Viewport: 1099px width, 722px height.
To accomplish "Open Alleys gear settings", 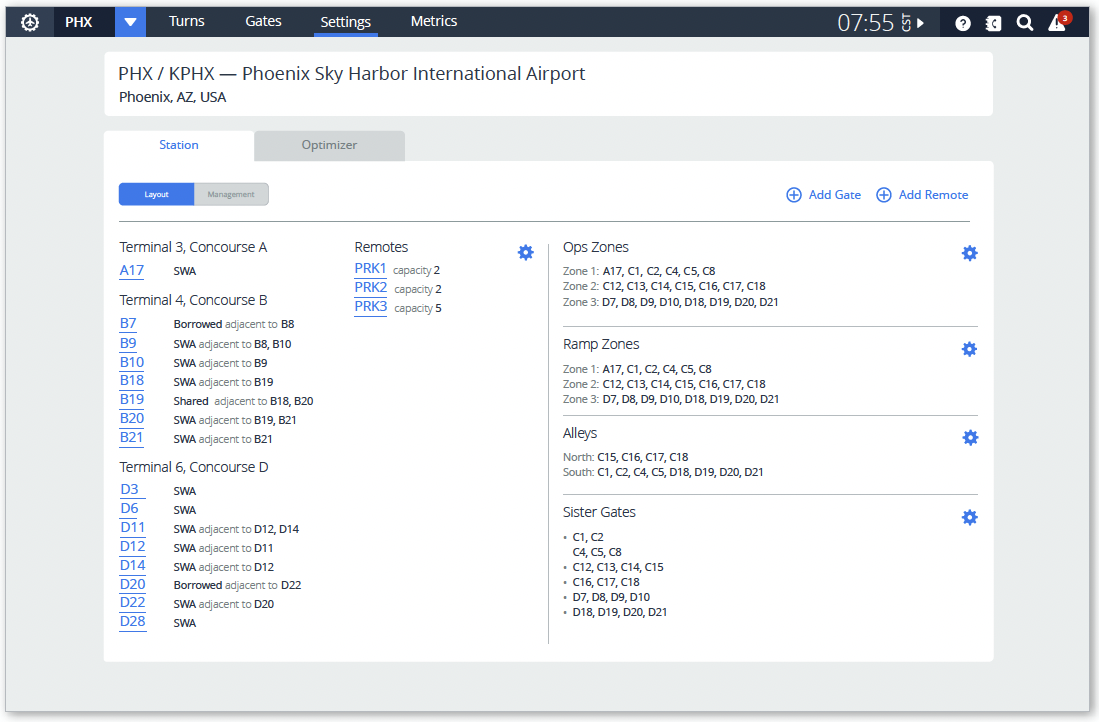I will (x=969, y=437).
